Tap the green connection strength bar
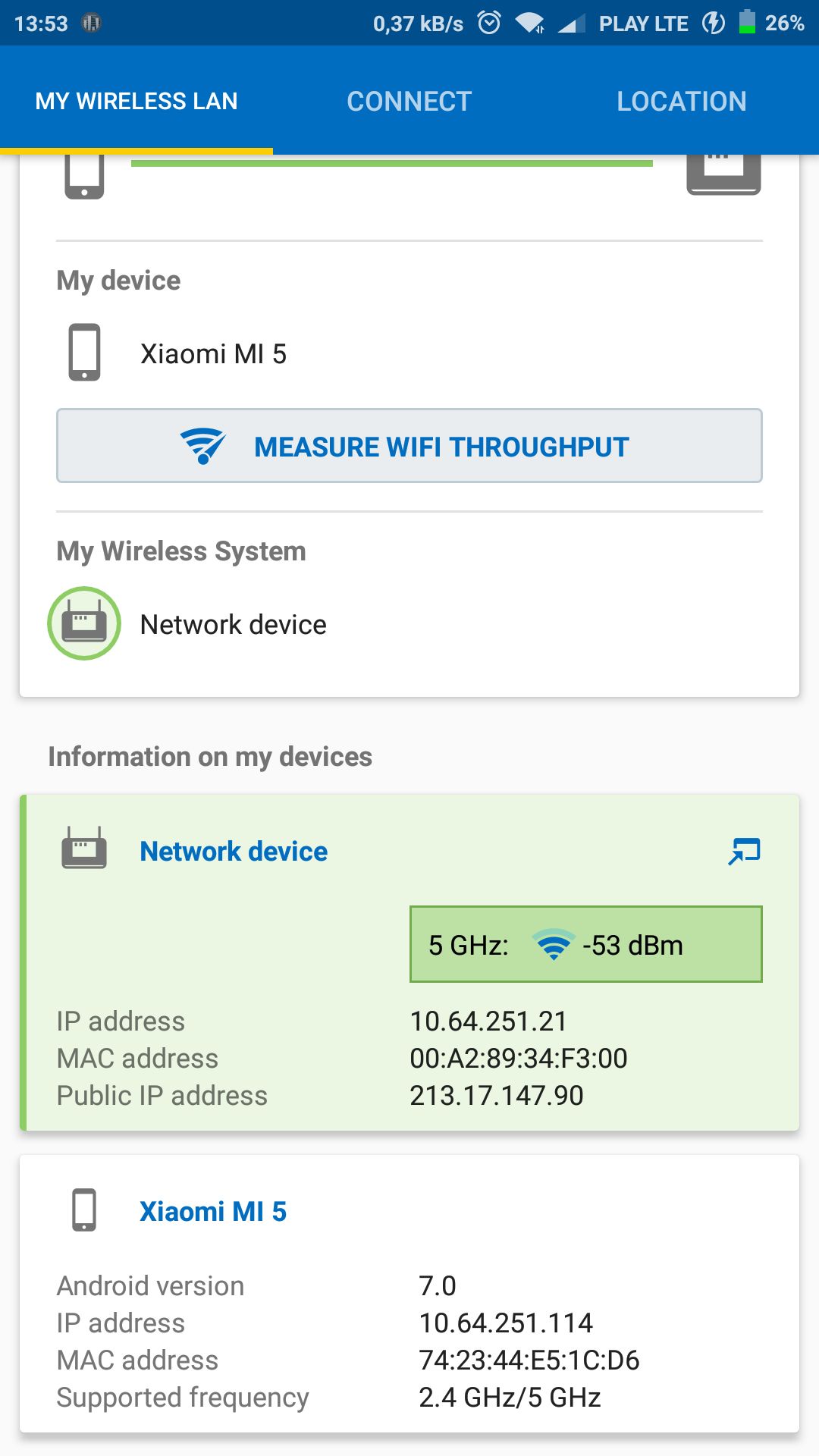819x1456 pixels. tap(392, 163)
